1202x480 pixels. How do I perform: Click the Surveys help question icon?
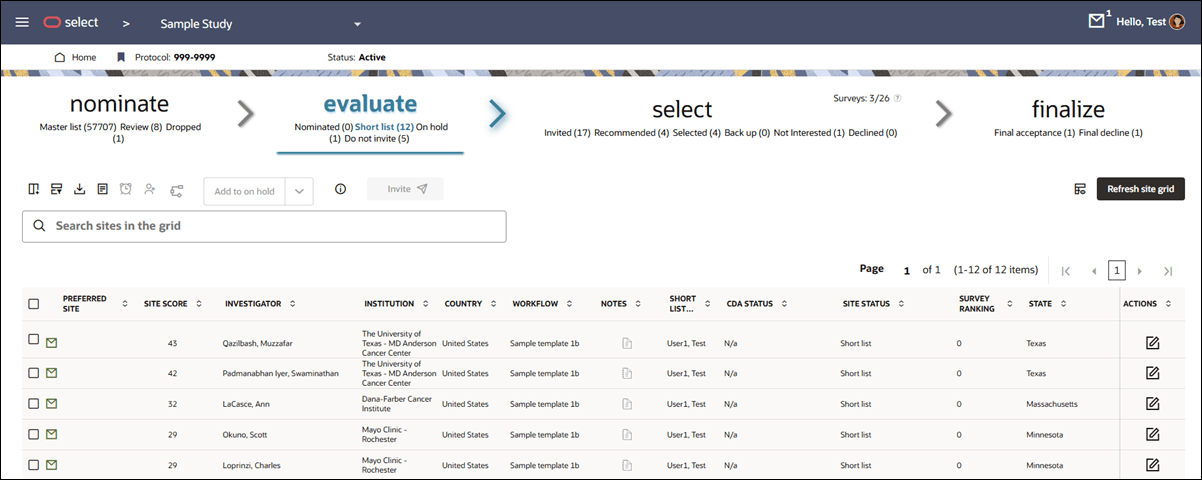897,99
